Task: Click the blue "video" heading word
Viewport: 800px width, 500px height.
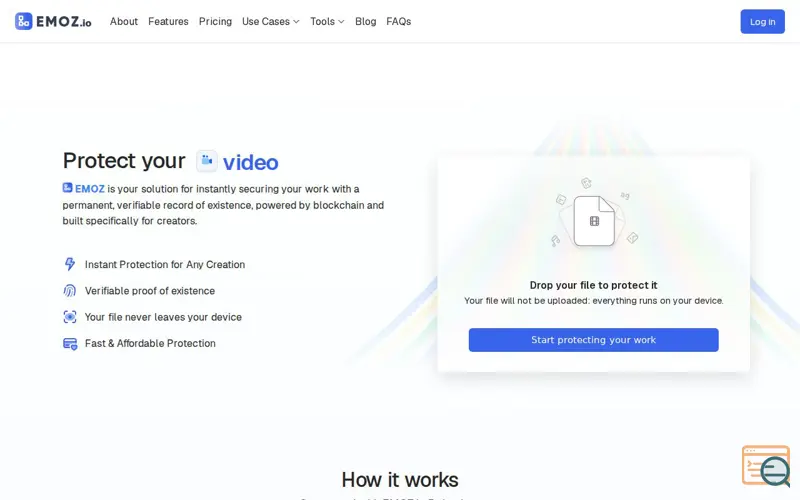Action: pyautogui.click(x=251, y=162)
